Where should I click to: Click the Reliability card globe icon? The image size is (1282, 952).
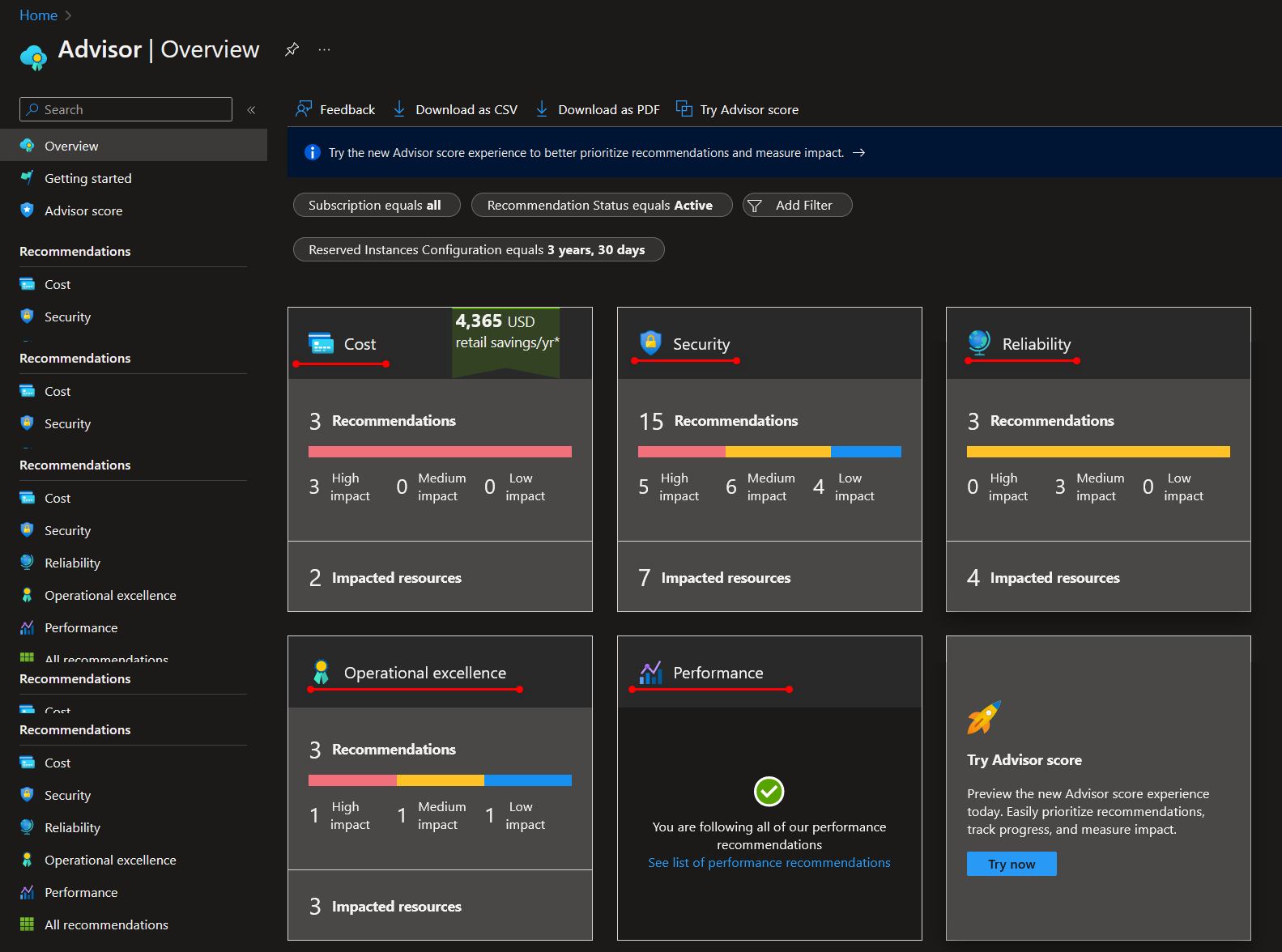[979, 343]
